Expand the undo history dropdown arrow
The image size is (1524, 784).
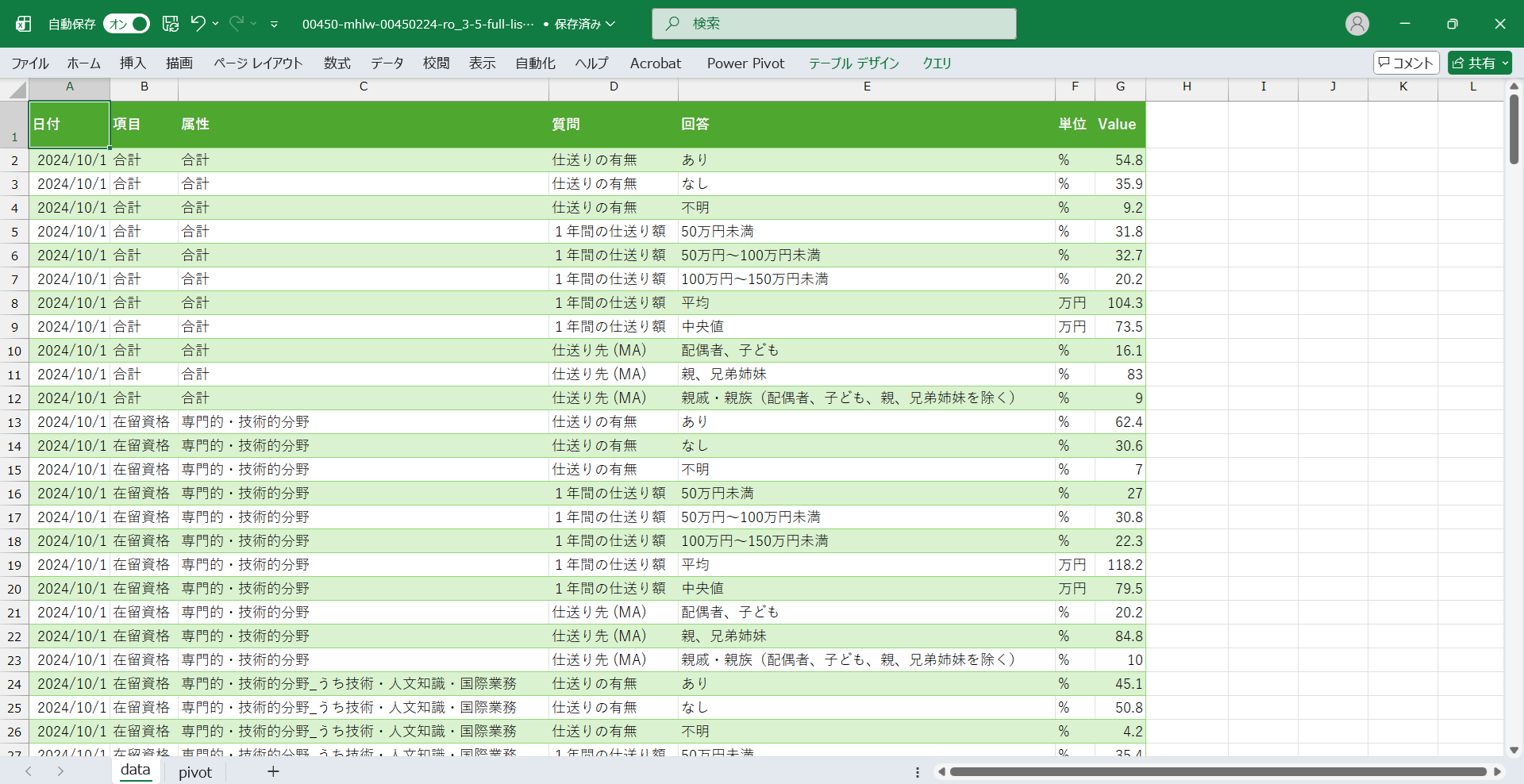click(216, 24)
